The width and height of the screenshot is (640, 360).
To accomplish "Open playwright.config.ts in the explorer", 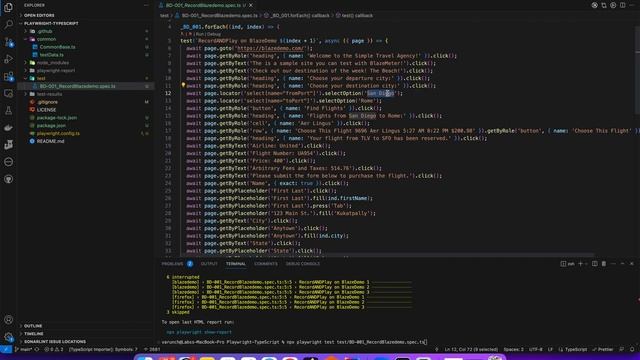I will click(x=58, y=133).
